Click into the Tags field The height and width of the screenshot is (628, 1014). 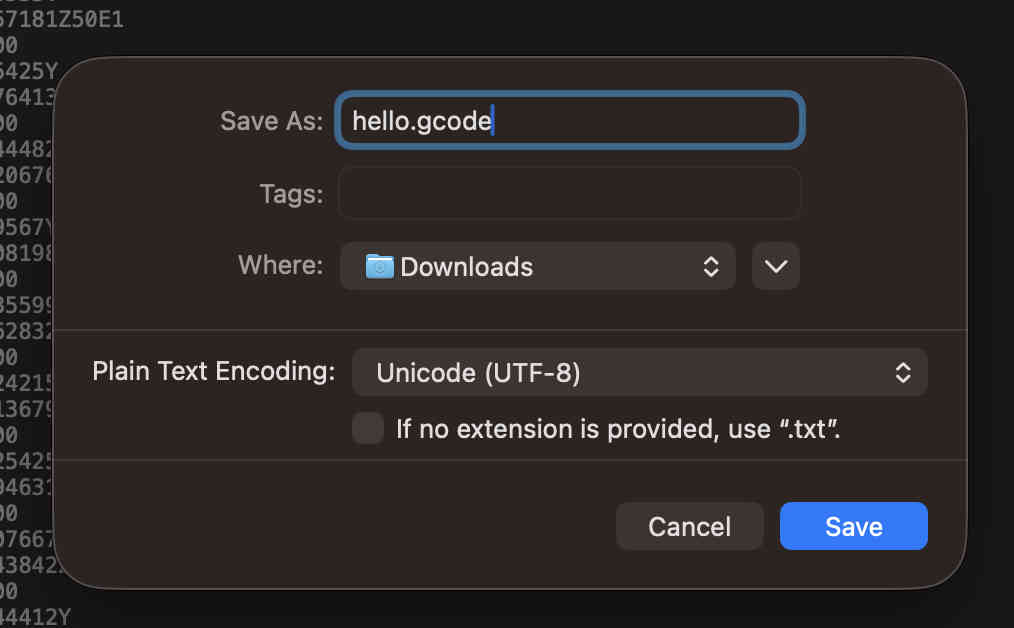coord(569,193)
